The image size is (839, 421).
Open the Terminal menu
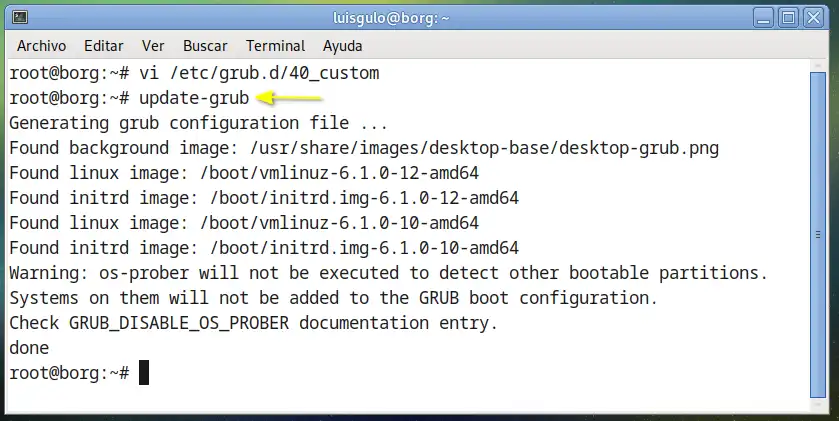(275, 46)
